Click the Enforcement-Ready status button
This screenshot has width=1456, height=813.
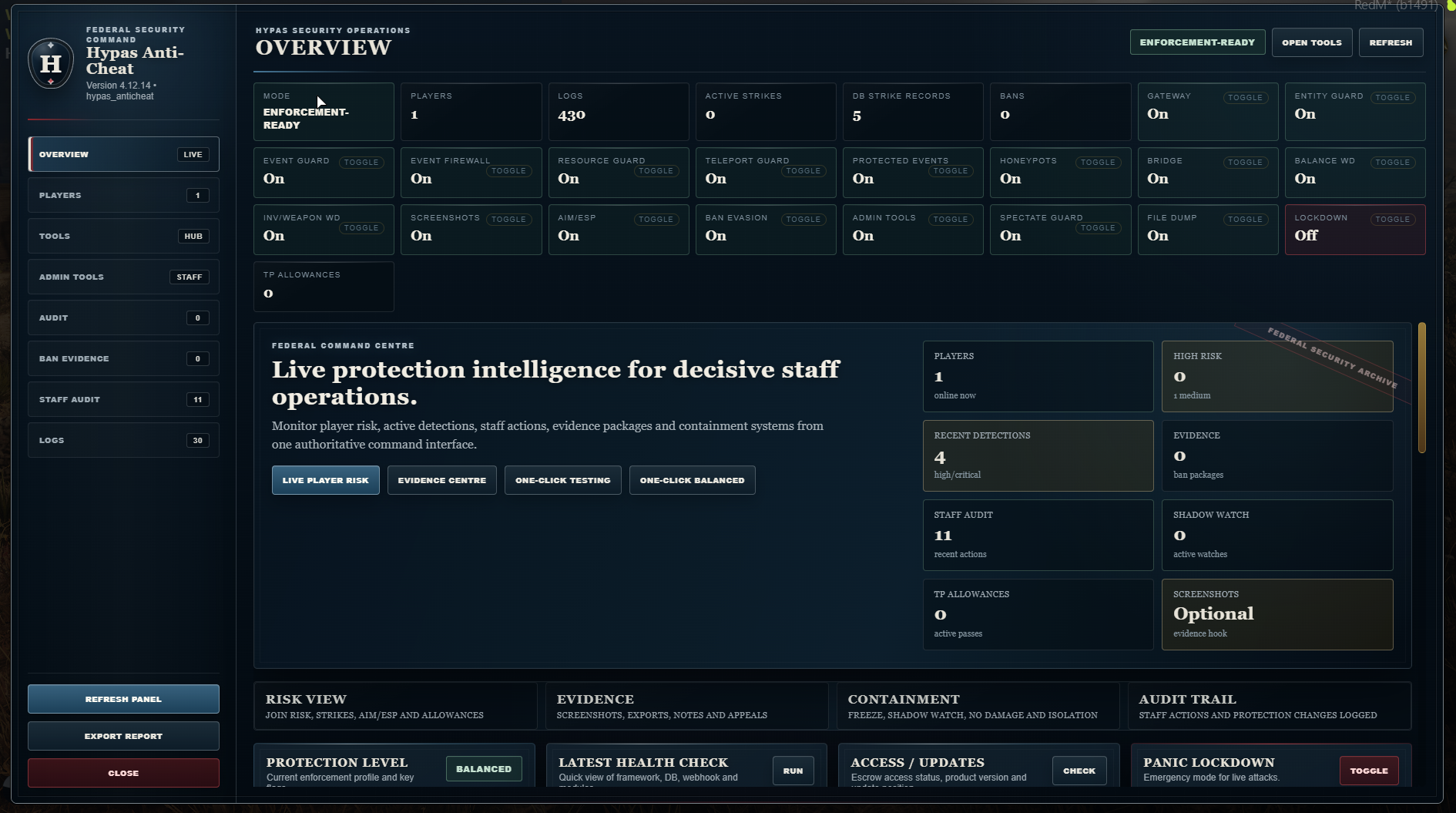1197,42
